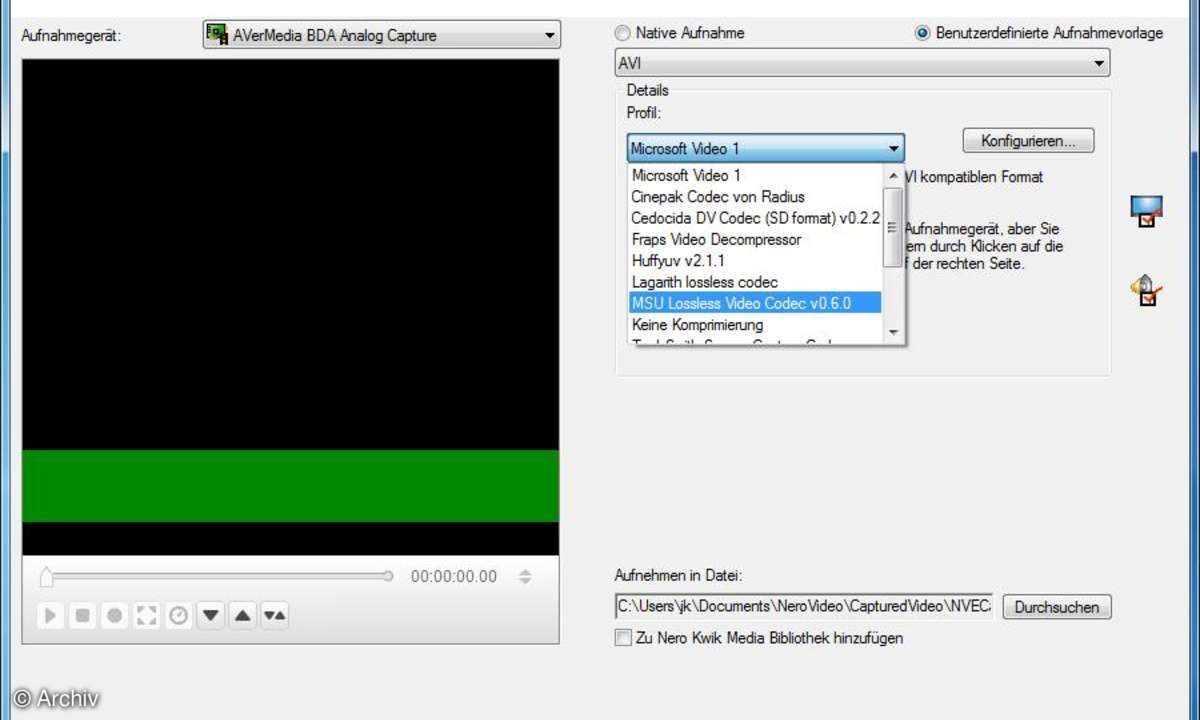The image size is (1200, 720).
Task: Choose Cinepak Codec von Radius
Action: 755,196
